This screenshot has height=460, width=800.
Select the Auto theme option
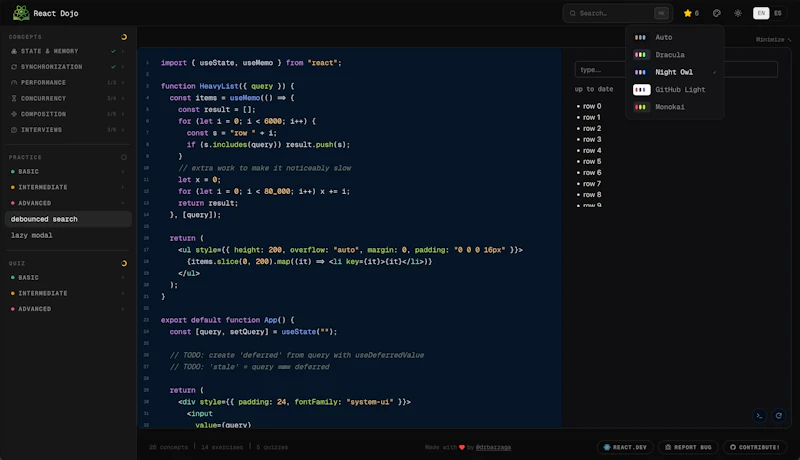click(674, 37)
